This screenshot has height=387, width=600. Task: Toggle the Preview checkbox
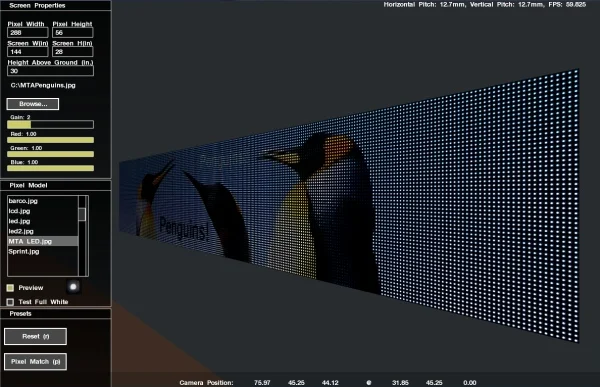10,287
